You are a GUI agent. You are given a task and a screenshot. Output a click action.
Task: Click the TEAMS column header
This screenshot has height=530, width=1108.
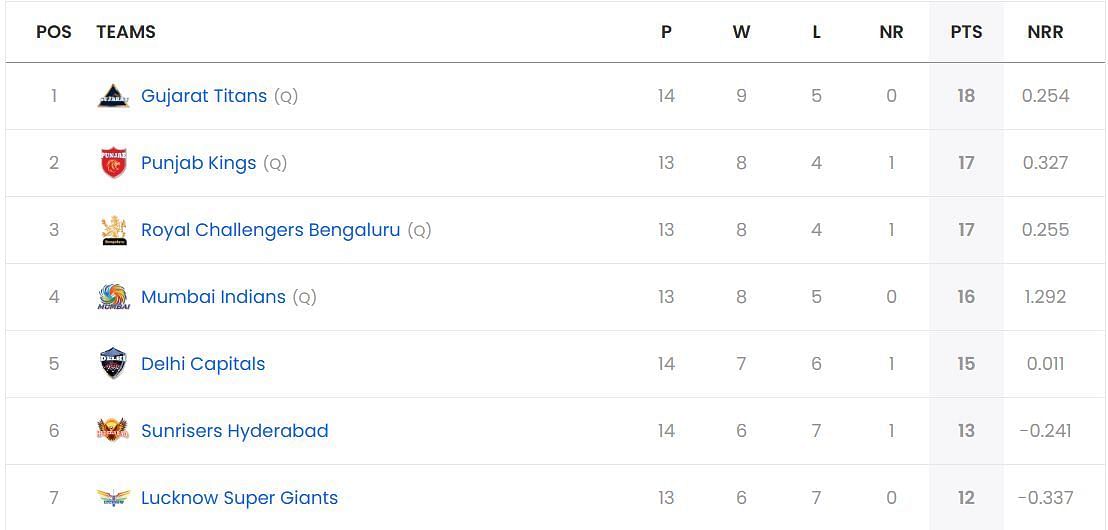point(126,32)
